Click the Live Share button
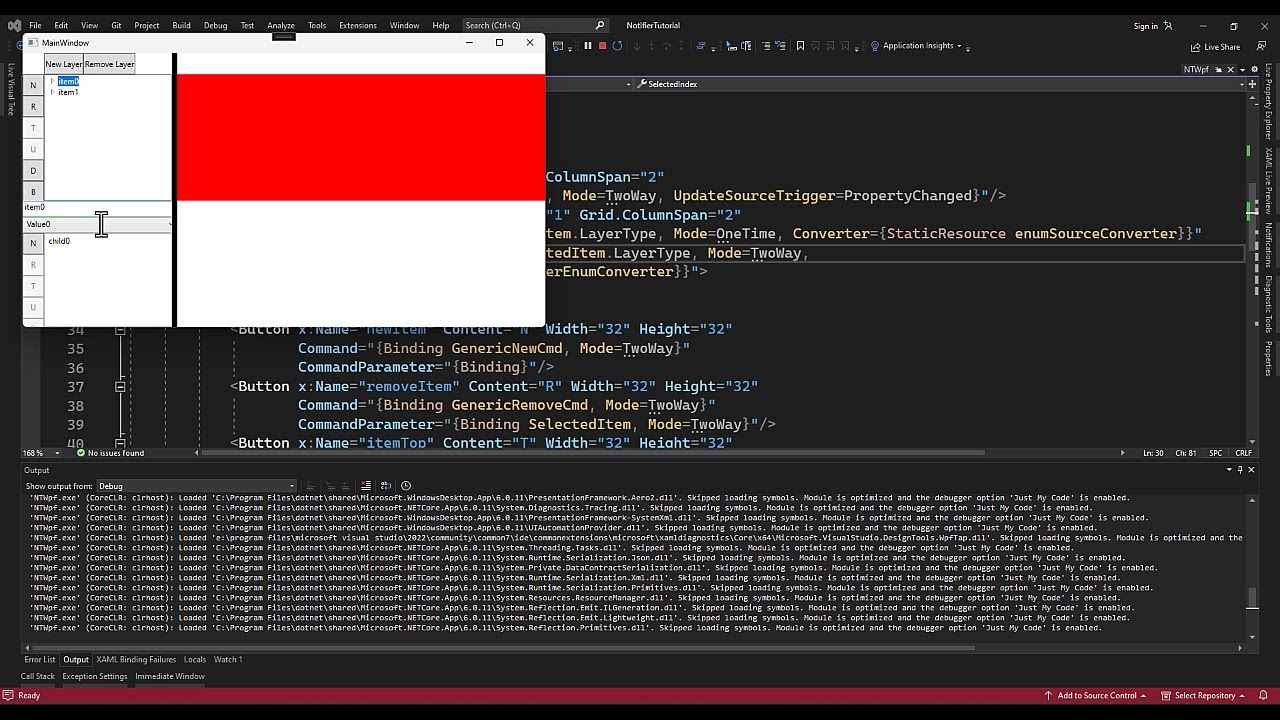 [x=1215, y=47]
